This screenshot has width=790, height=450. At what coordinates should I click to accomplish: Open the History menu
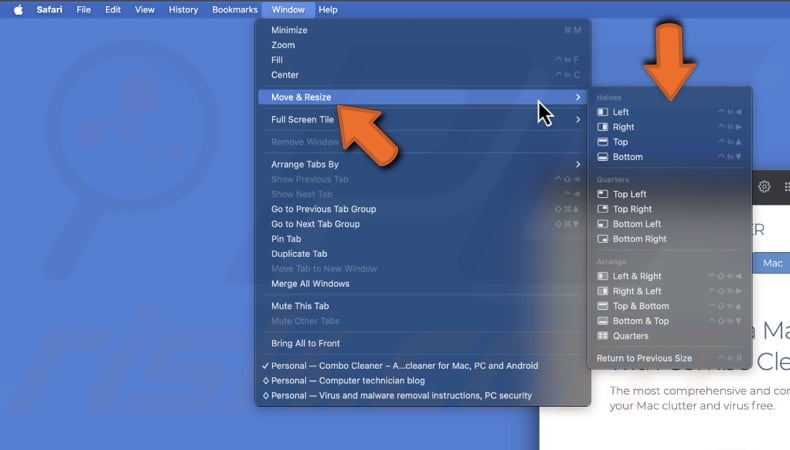183,10
